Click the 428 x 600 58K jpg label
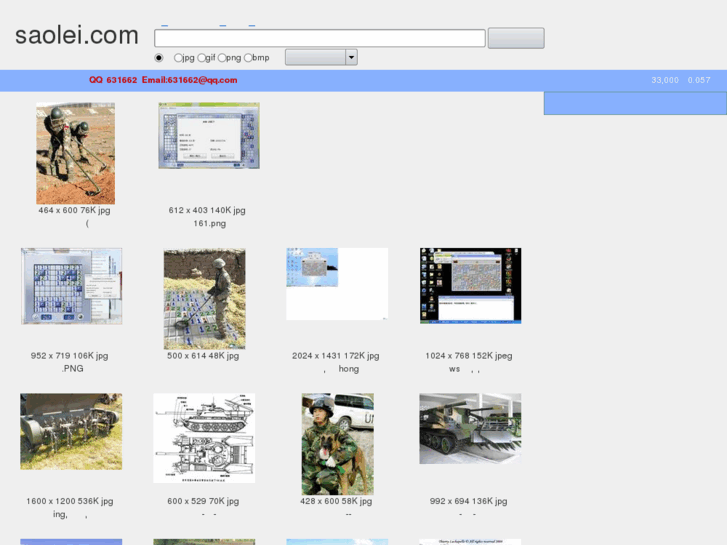 click(x=336, y=501)
